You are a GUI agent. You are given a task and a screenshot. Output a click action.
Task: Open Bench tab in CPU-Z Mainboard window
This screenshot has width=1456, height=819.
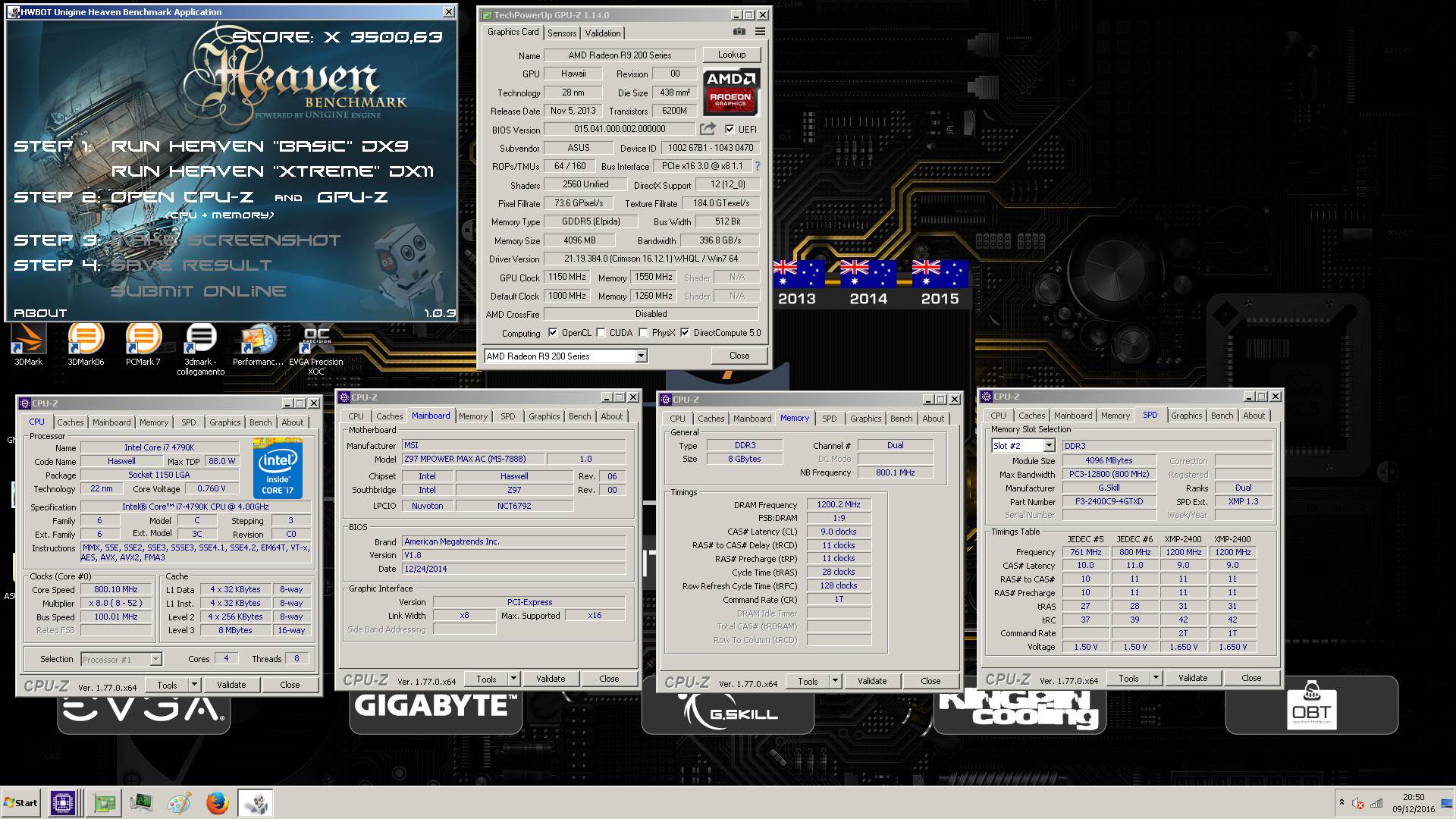point(579,416)
